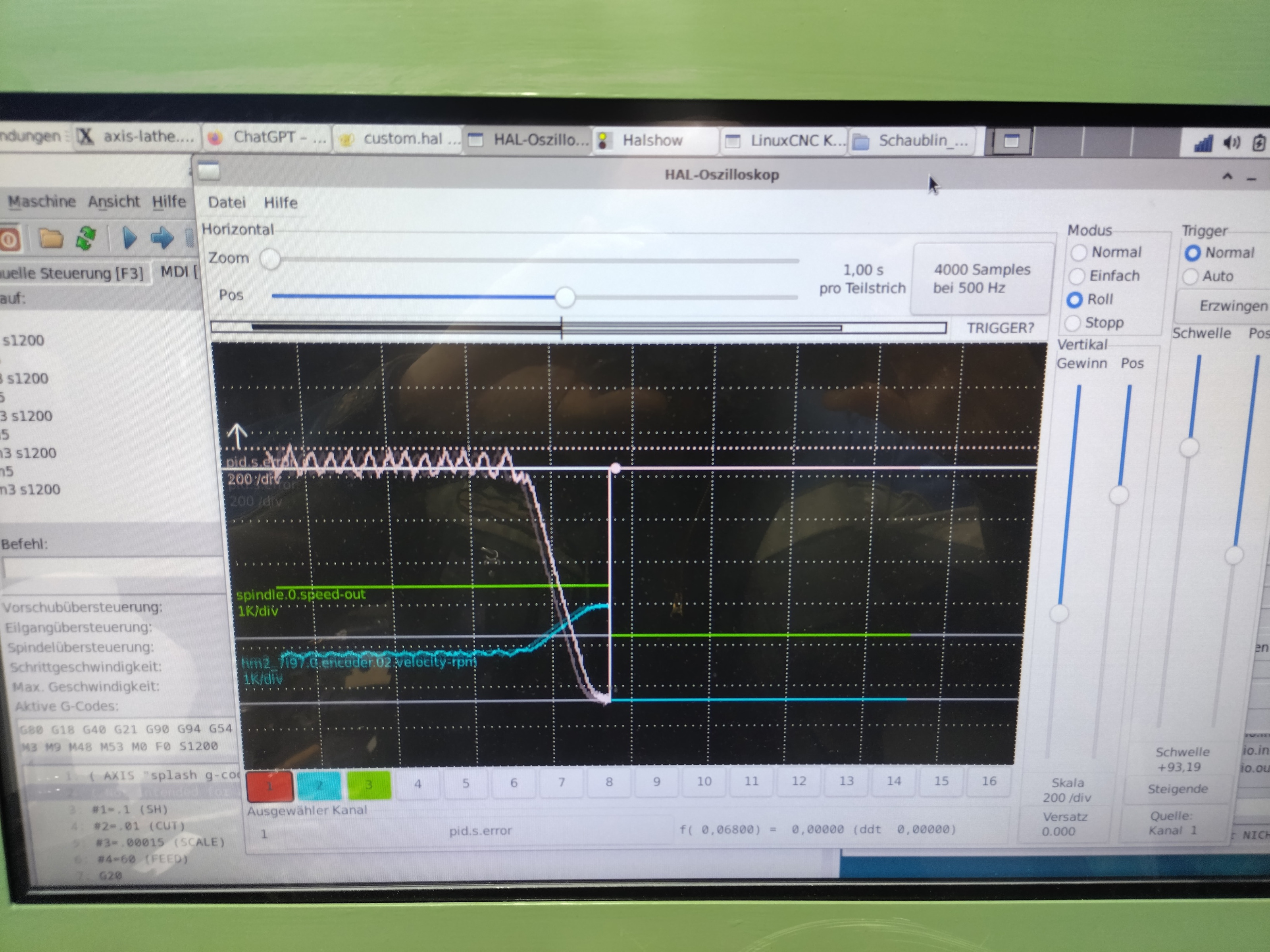This screenshot has height=952, width=1270.
Task: Click the network signal tray icon
Action: tap(1203, 143)
